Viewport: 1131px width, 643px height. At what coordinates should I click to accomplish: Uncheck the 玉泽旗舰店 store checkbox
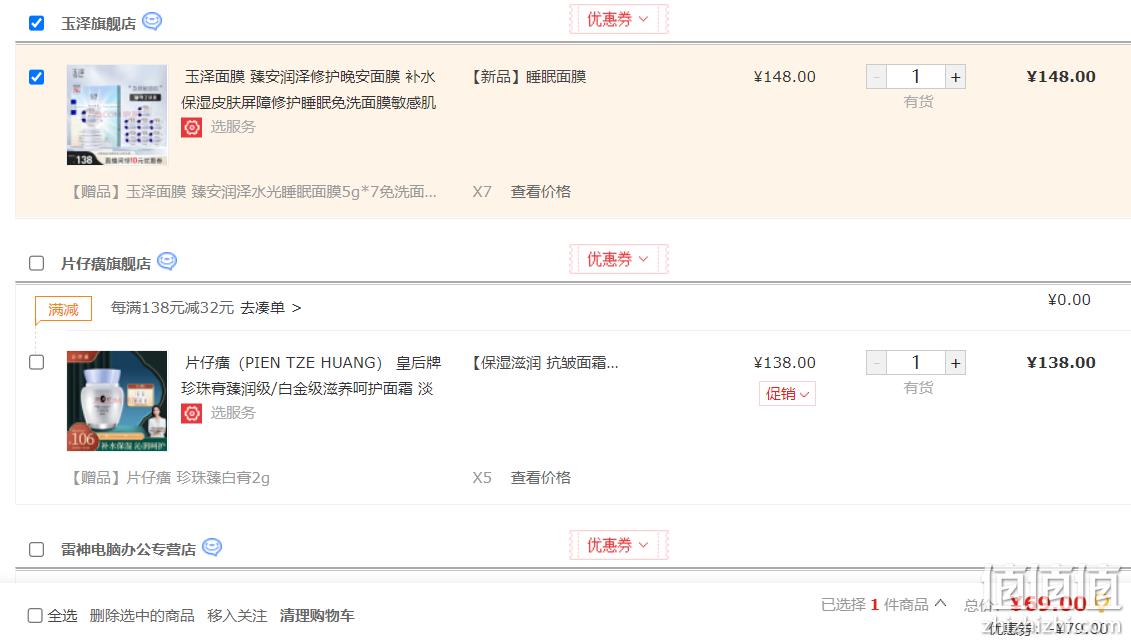click(x=37, y=23)
